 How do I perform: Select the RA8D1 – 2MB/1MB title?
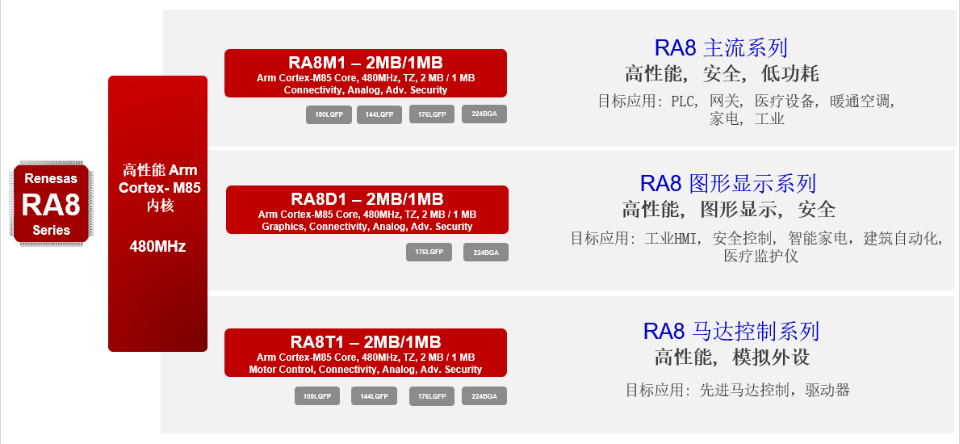[x=367, y=200]
